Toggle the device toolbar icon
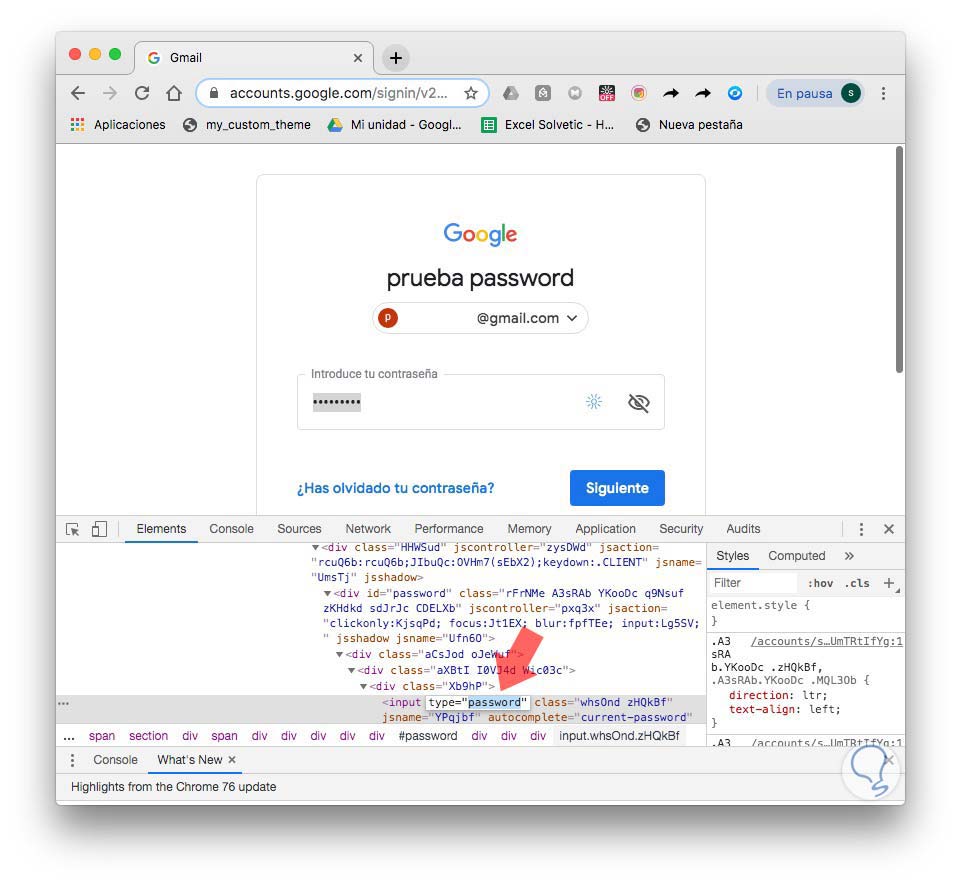 pyautogui.click(x=99, y=529)
